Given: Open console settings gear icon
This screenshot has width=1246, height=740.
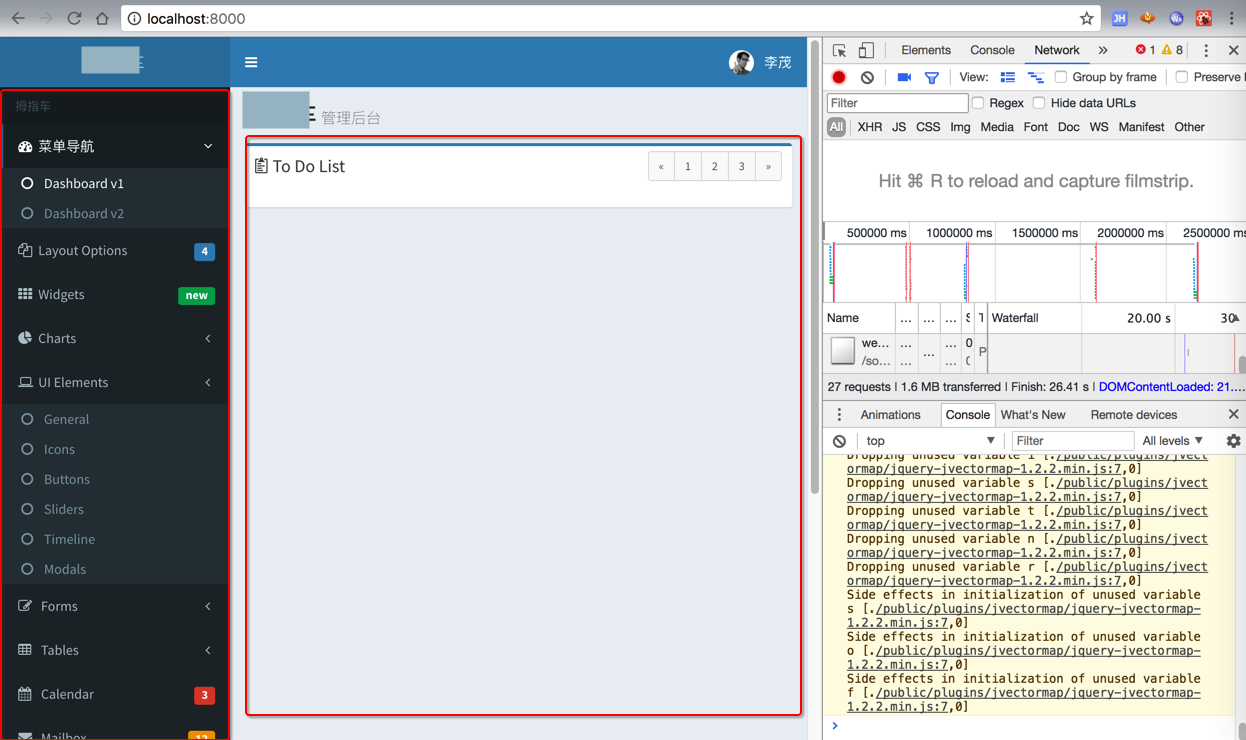Looking at the screenshot, I should click(1233, 441).
